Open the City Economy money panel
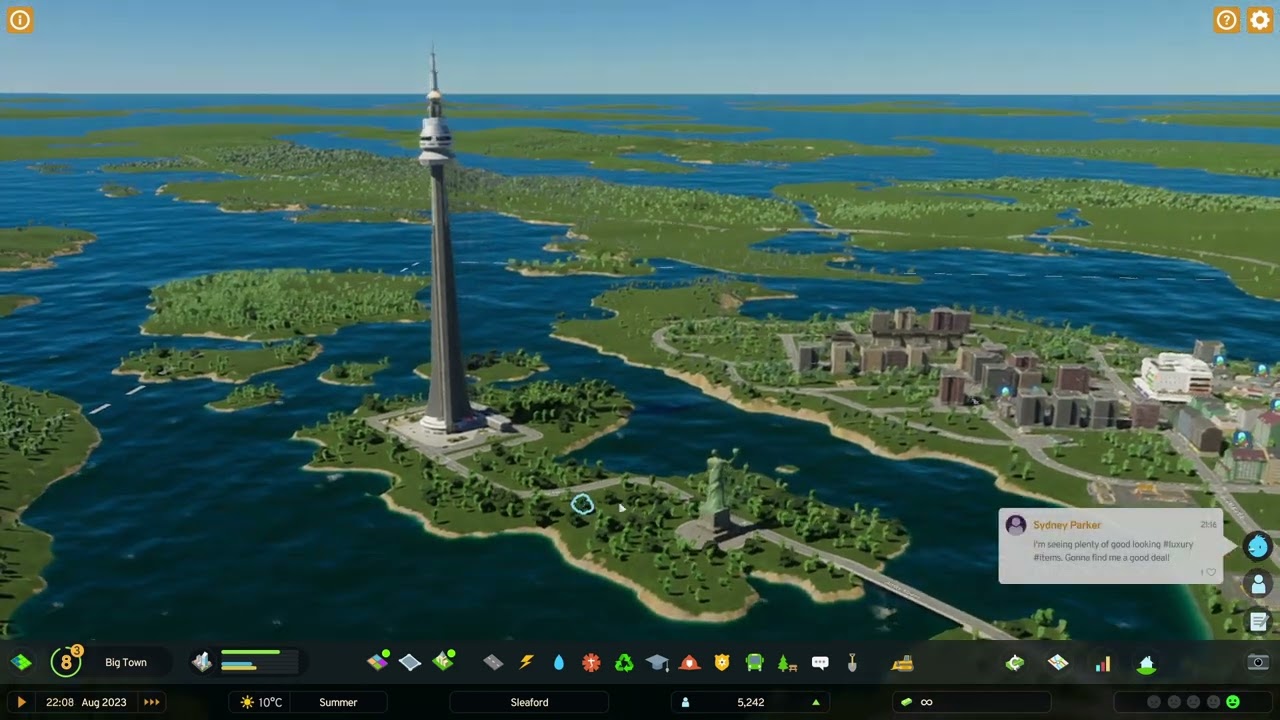 tap(1015, 662)
